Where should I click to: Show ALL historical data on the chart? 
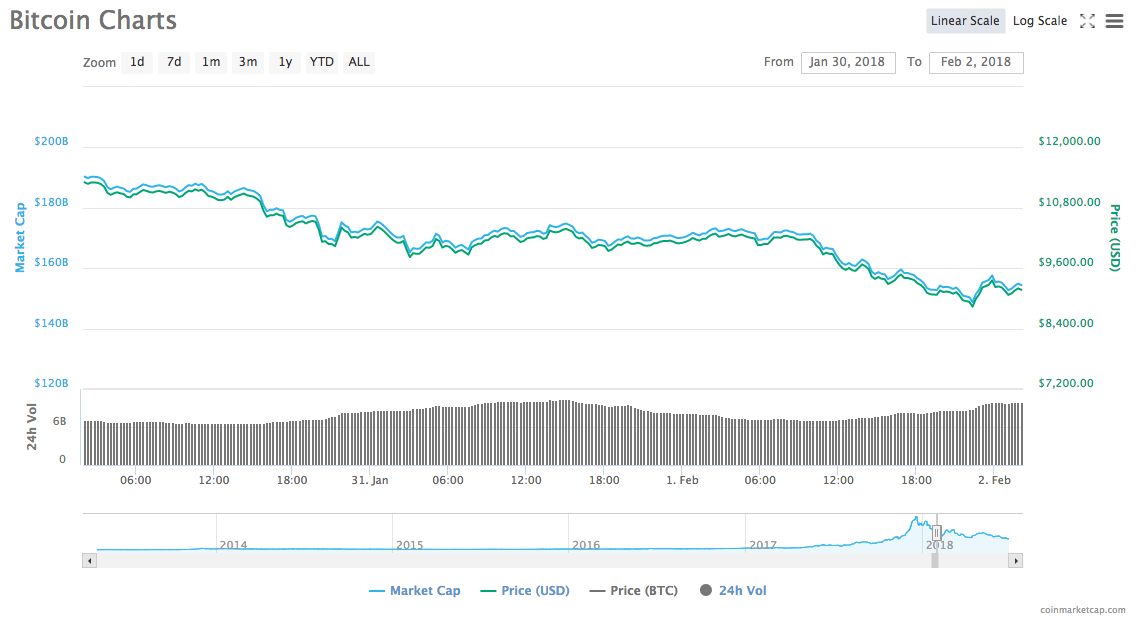[x=358, y=62]
